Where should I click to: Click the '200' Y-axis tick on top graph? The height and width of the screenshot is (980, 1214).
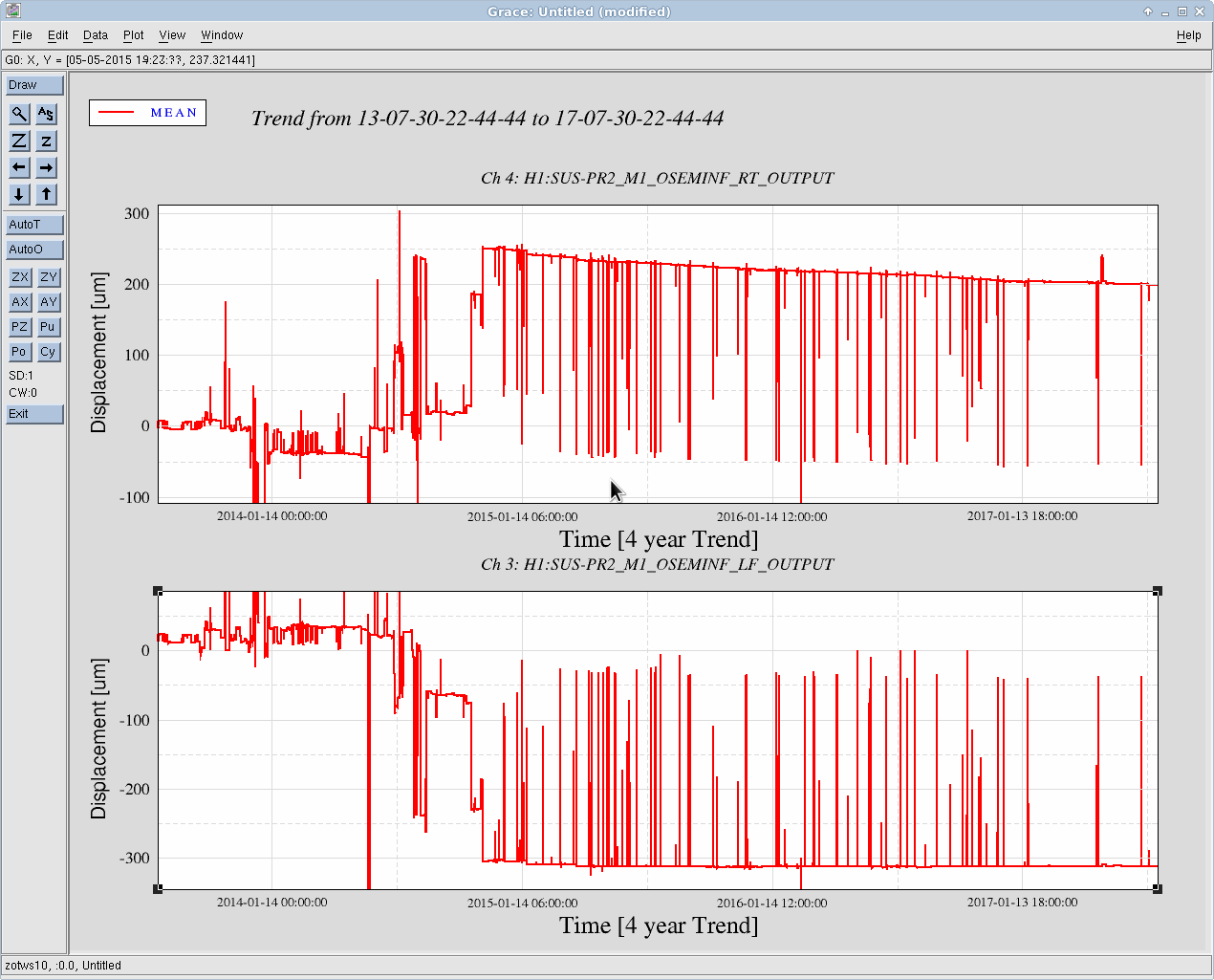click(x=137, y=285)
